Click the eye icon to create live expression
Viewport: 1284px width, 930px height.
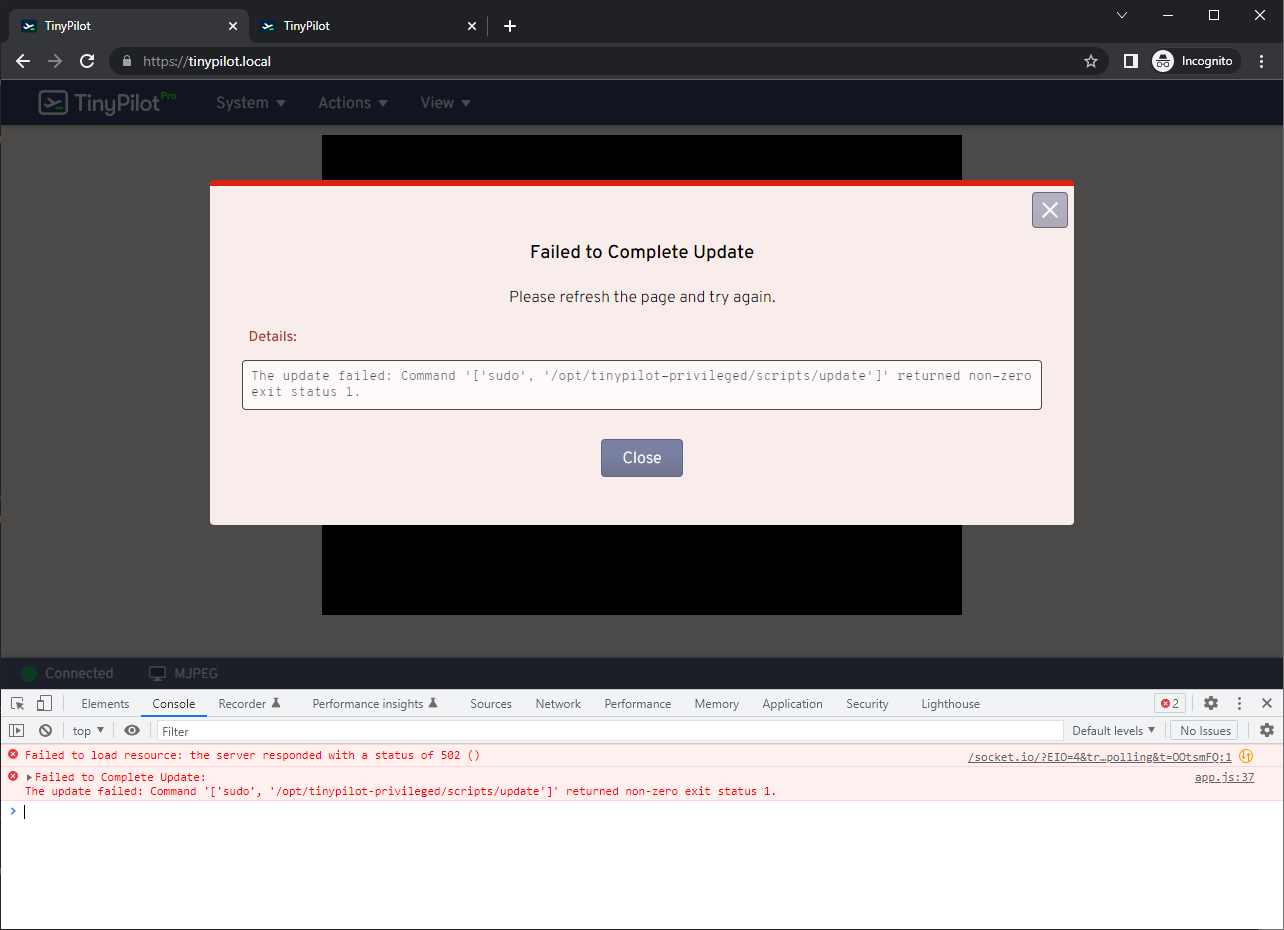(x=132, y=730)
